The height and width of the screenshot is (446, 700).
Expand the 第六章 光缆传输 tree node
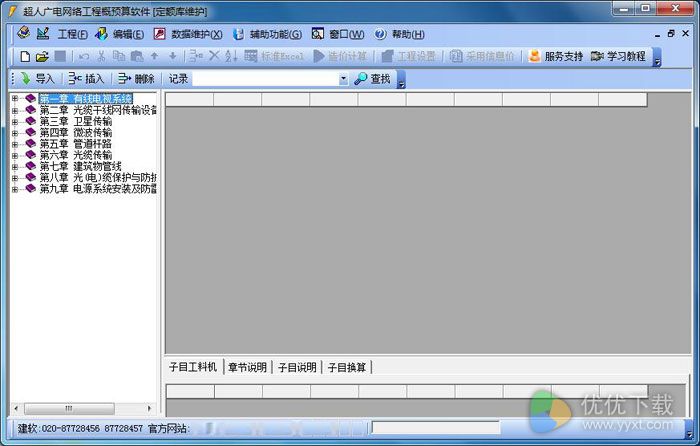pos(15,155)
